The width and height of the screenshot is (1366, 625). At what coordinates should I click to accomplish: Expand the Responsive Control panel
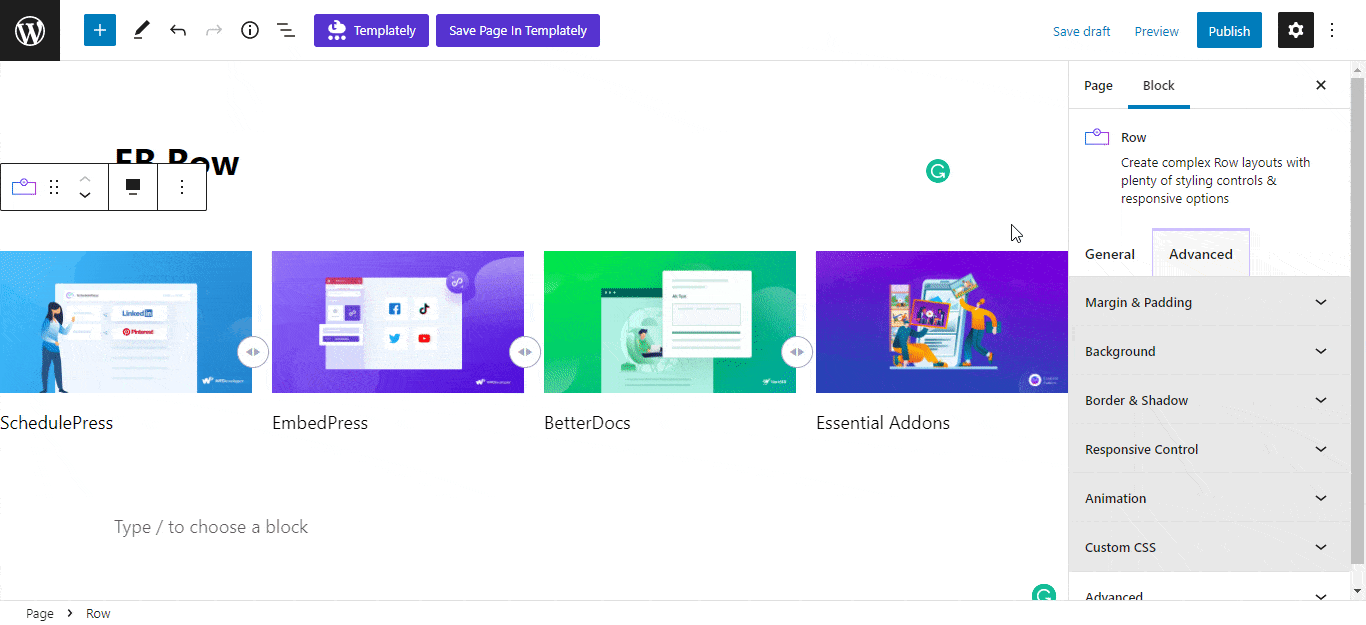[x=1209, y=449]
